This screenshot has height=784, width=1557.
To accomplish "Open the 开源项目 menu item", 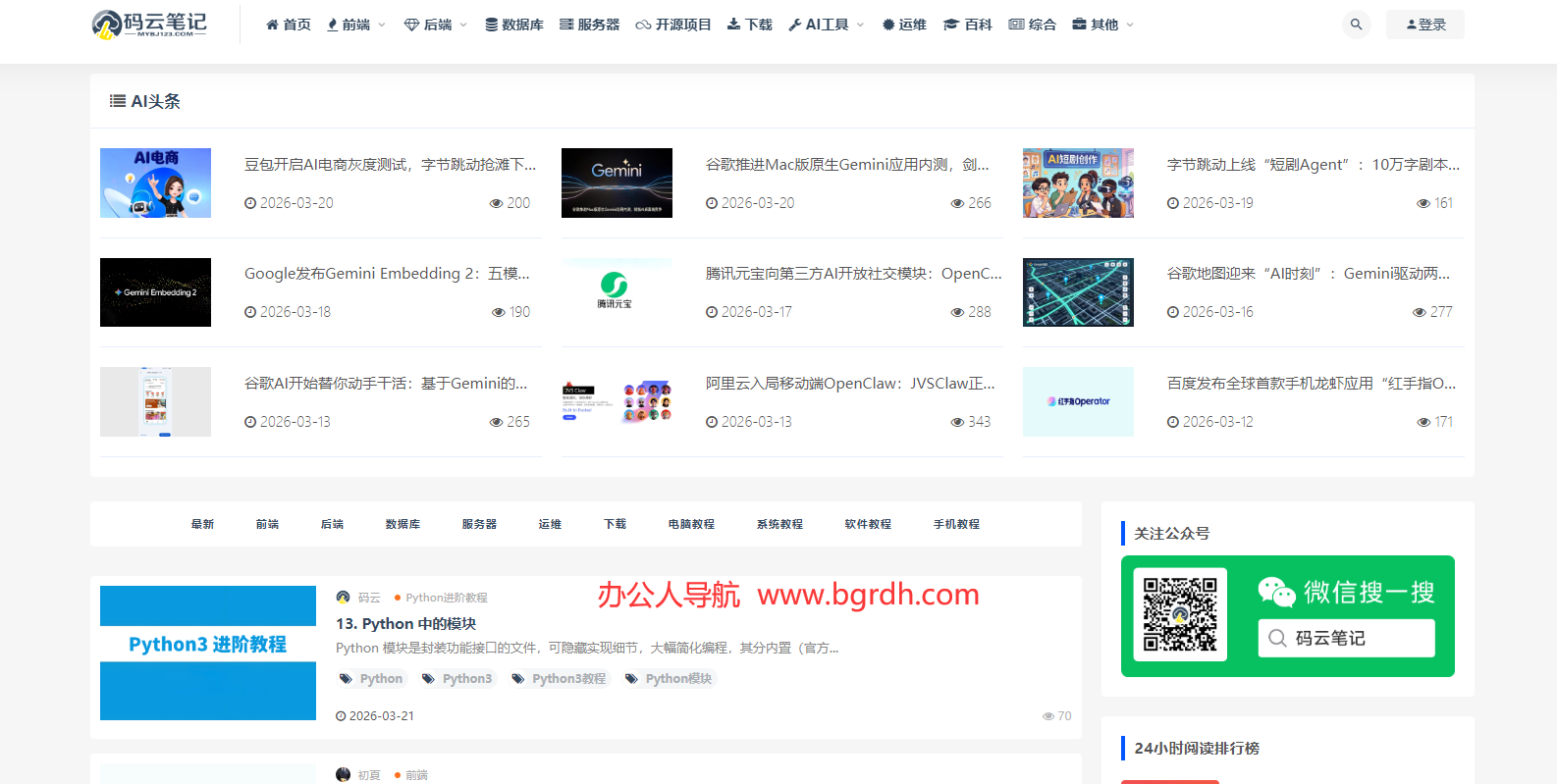I will 673,25.
